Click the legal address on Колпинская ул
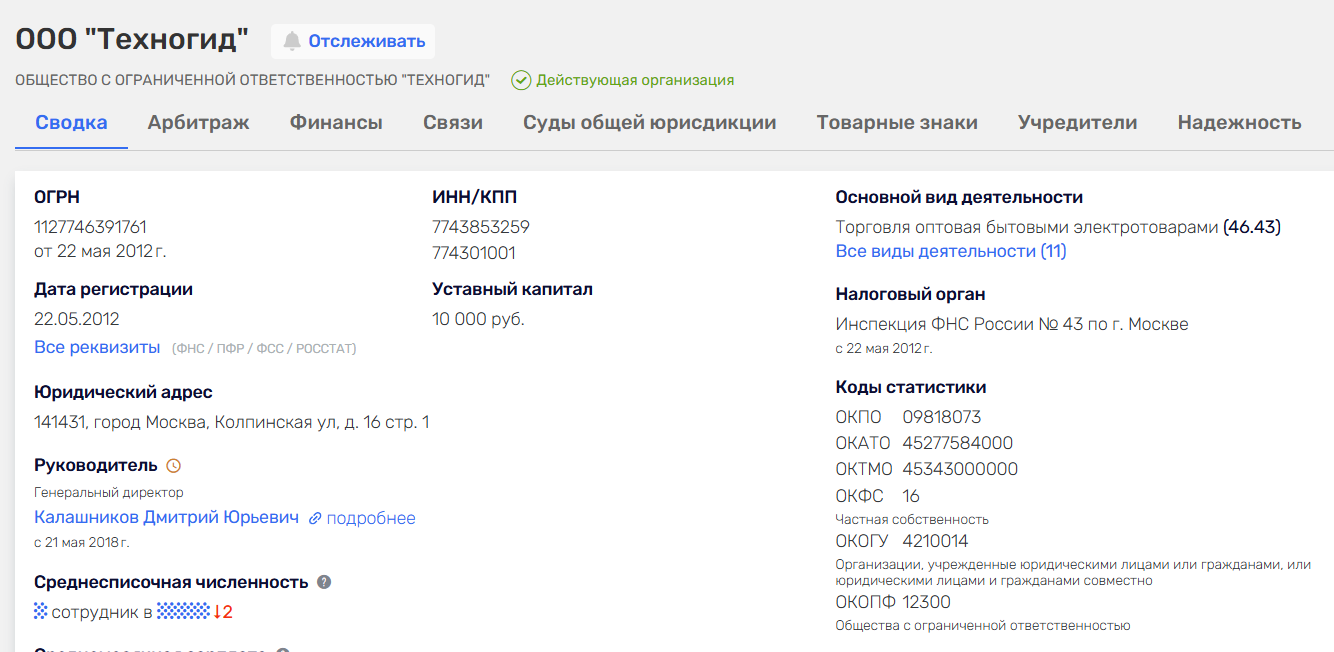The width and height of the screenshot is (1334, 652). 232,422
